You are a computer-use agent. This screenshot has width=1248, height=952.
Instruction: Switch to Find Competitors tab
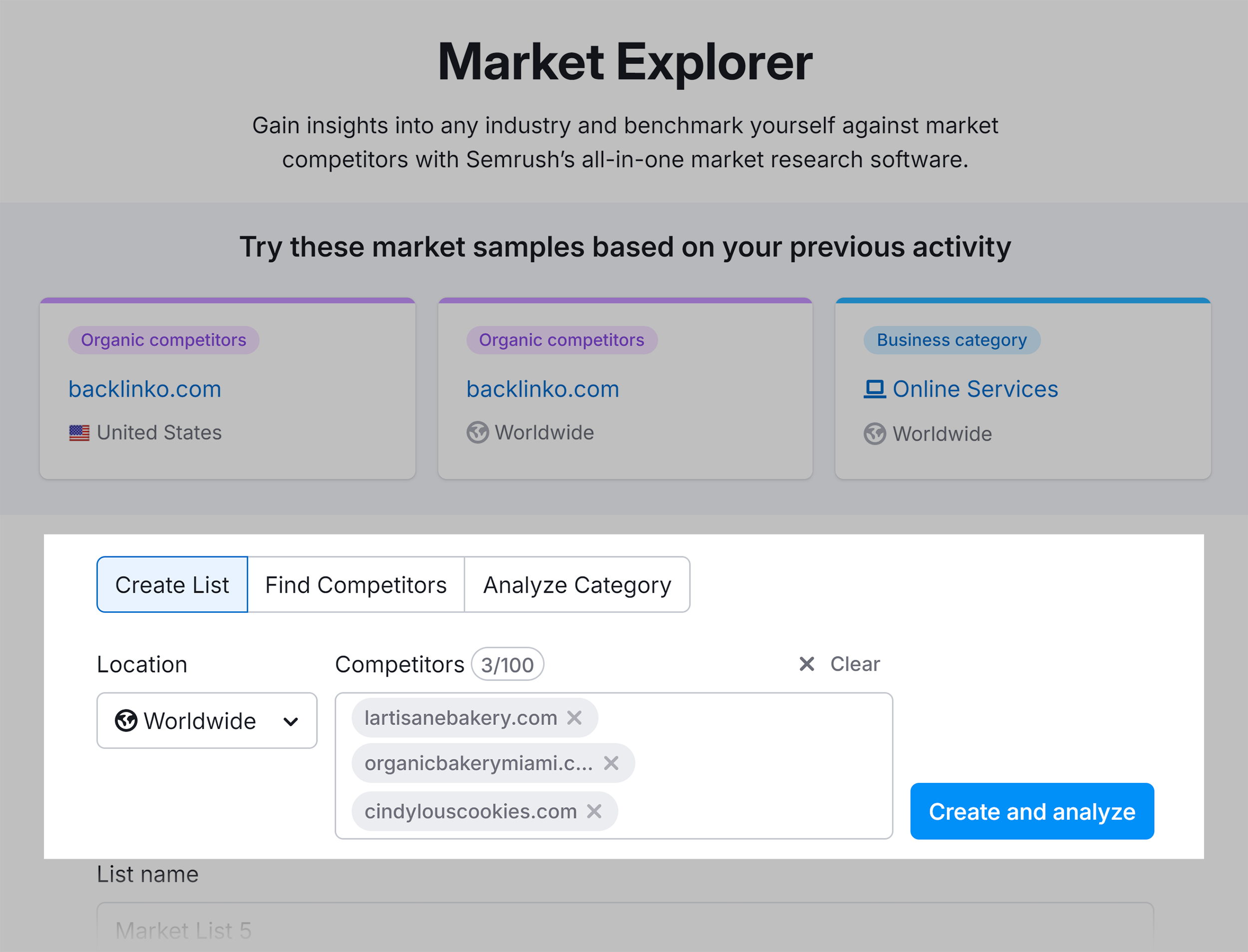356,584
